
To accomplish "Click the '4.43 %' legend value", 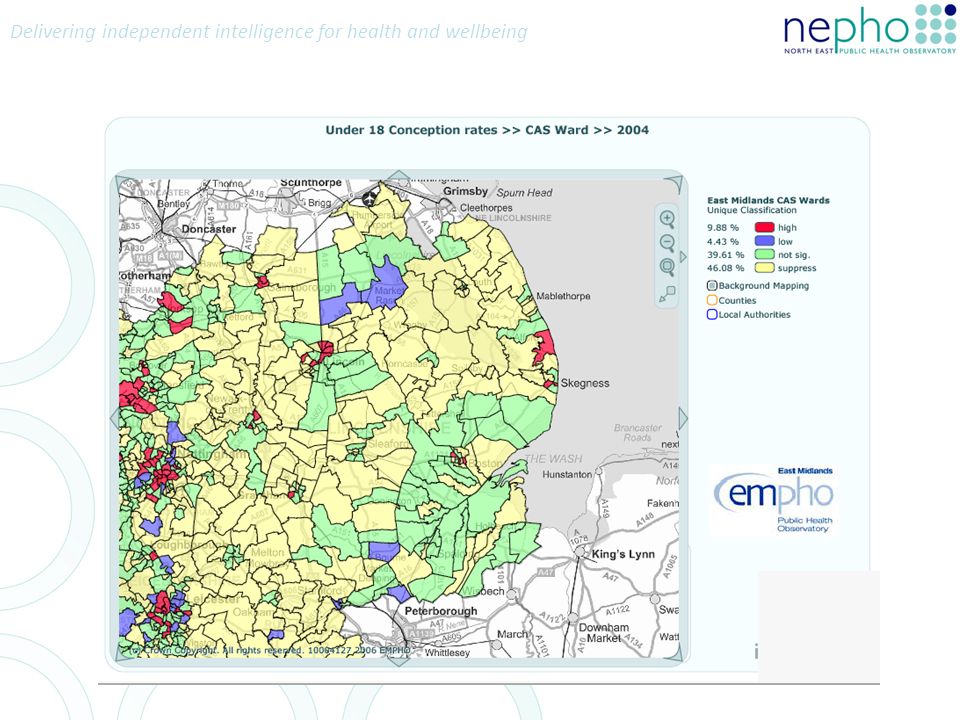I will pyautogui.click(x=723, y=242).
